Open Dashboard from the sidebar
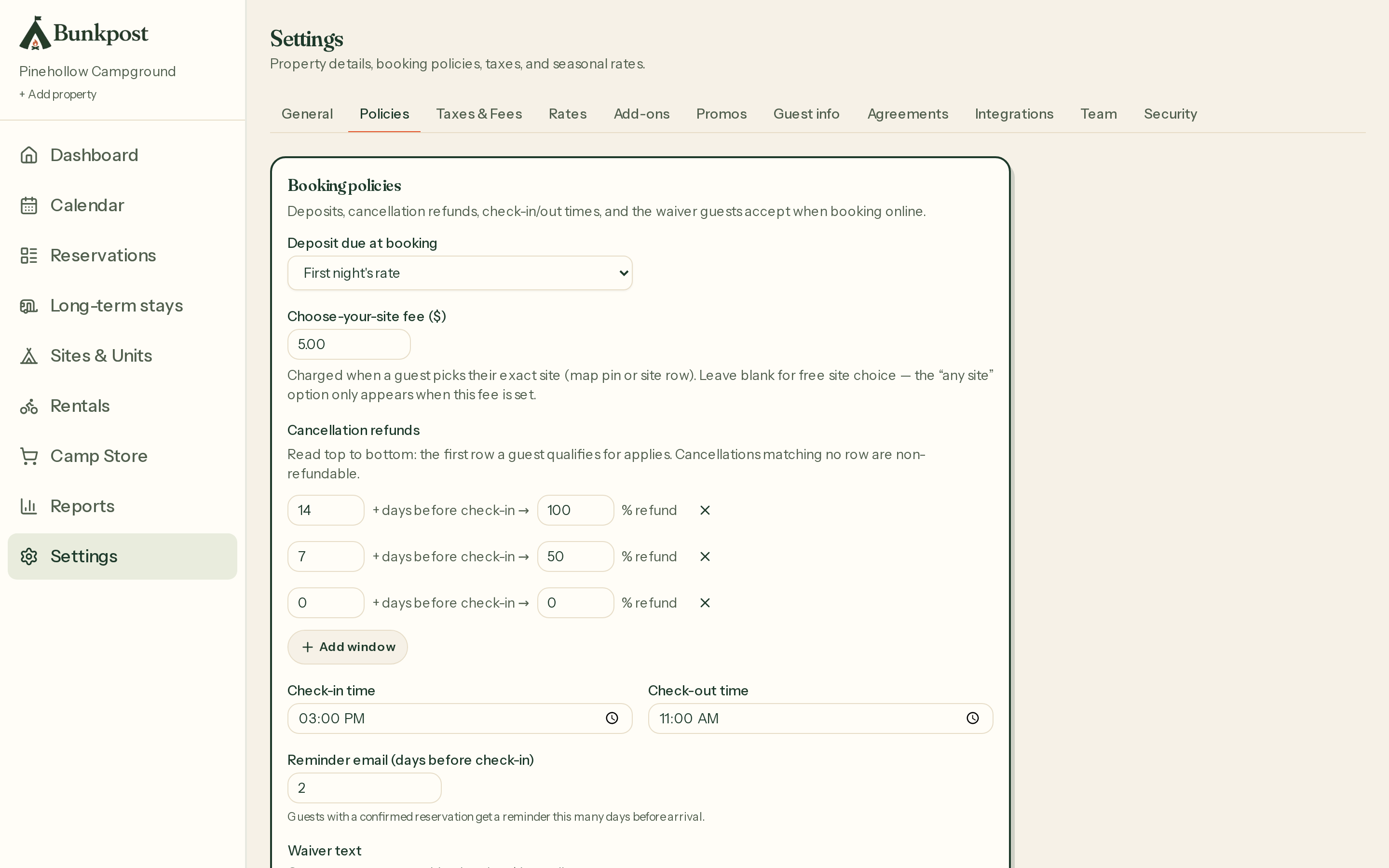Screen dimensions: 1389x868 122,155
